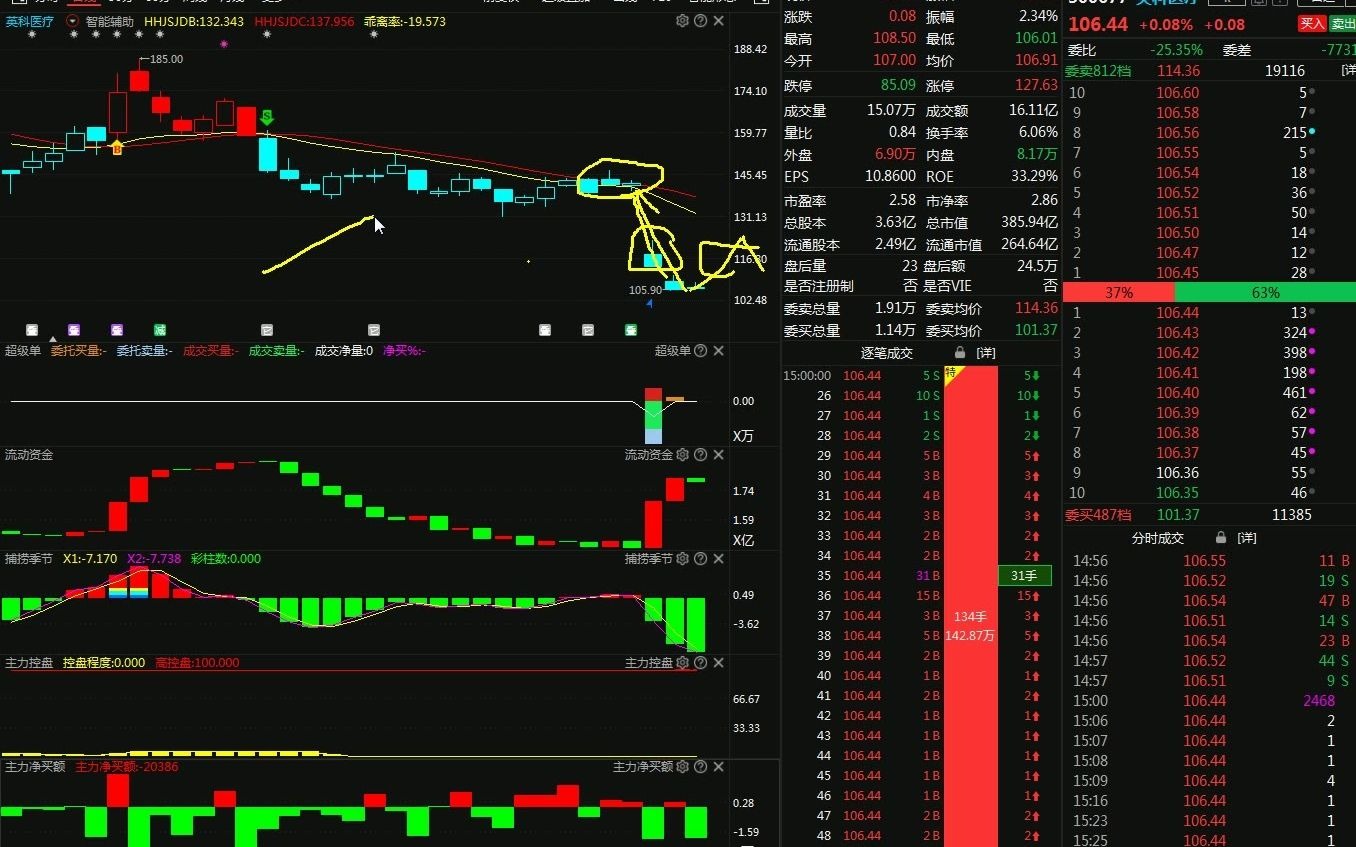Click the 主力净买额:-20386 value label

(x=127, y=767)
